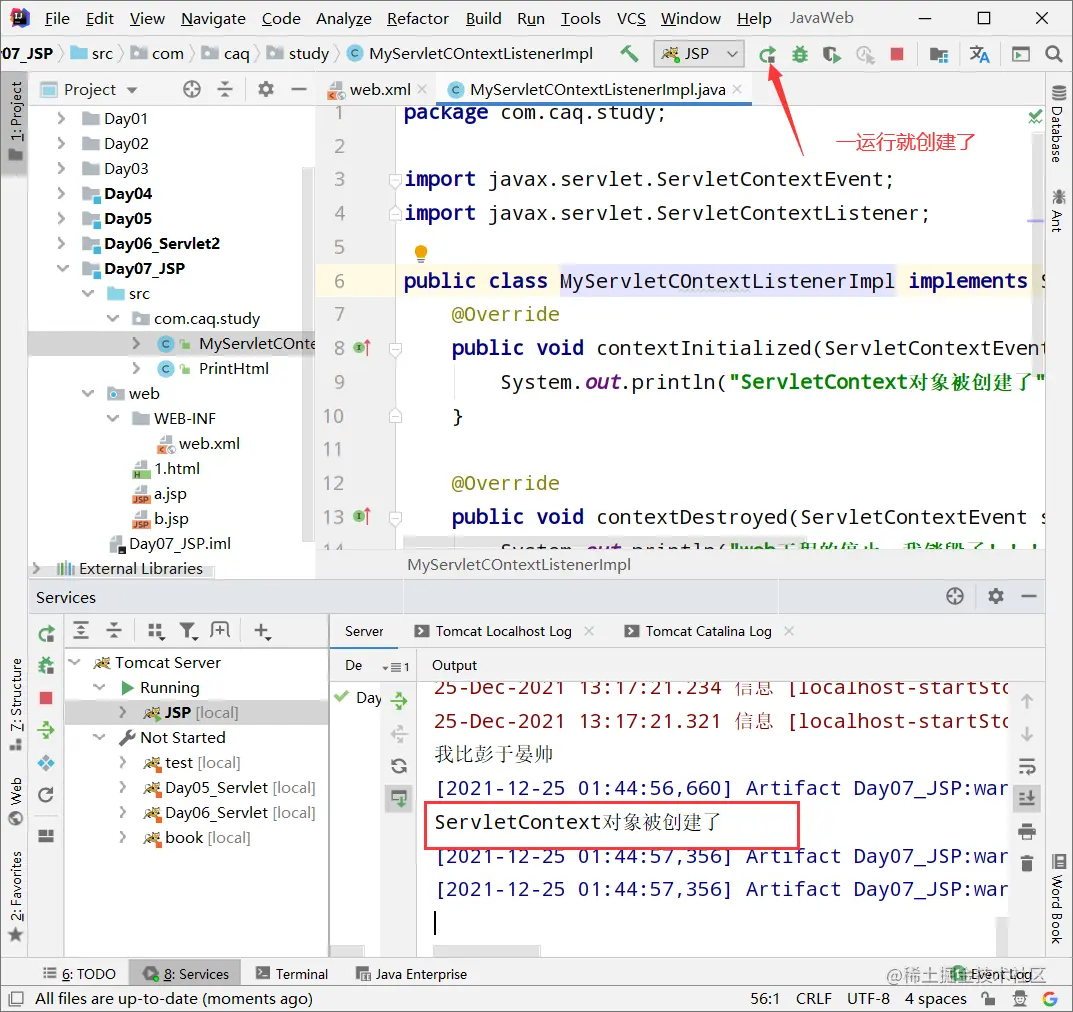Click the print icon beside console output
The width and height of the screenshot is (1073, 1012).
(x=1026, y=831)
